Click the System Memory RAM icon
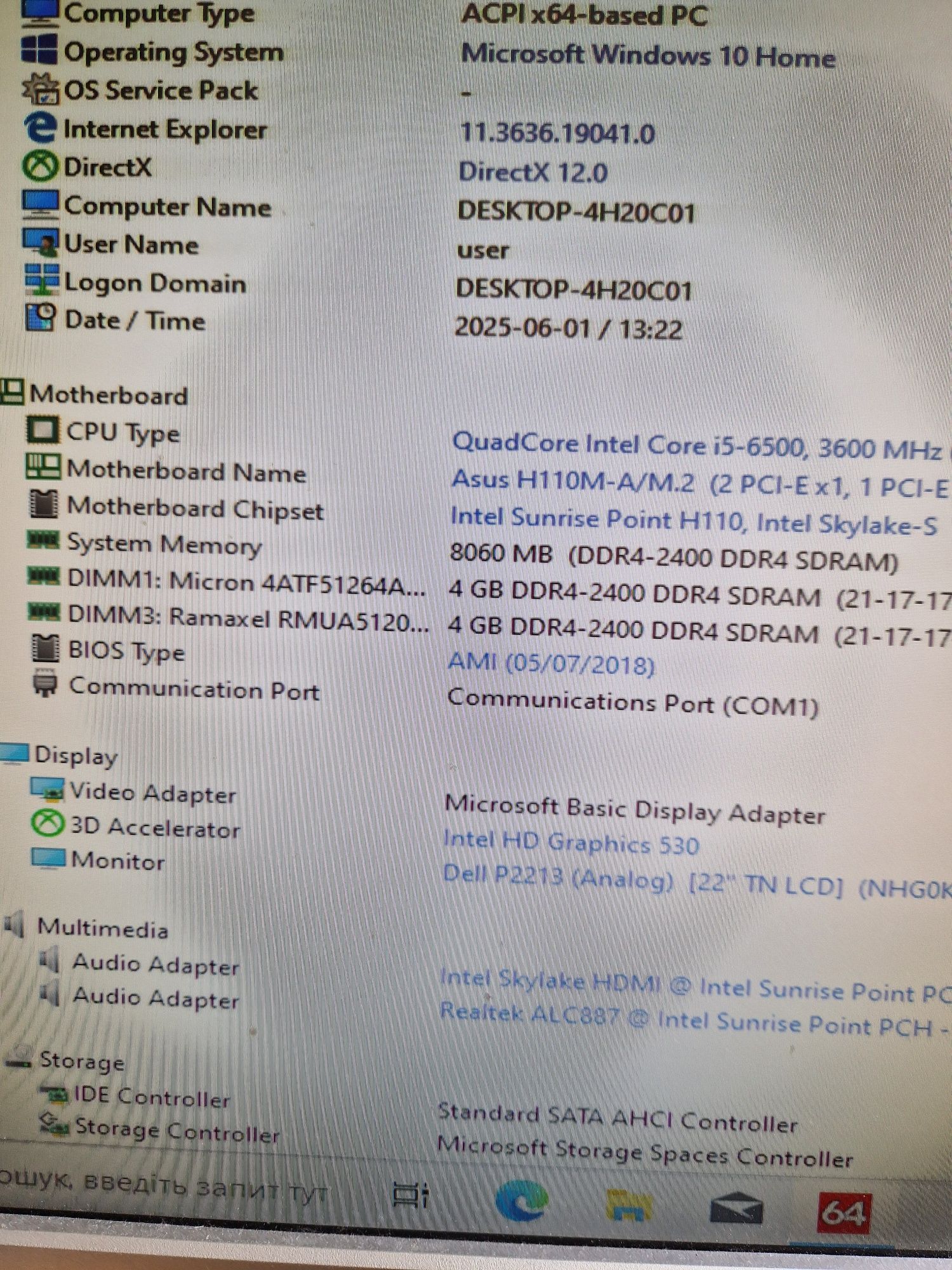 (43, 540)
